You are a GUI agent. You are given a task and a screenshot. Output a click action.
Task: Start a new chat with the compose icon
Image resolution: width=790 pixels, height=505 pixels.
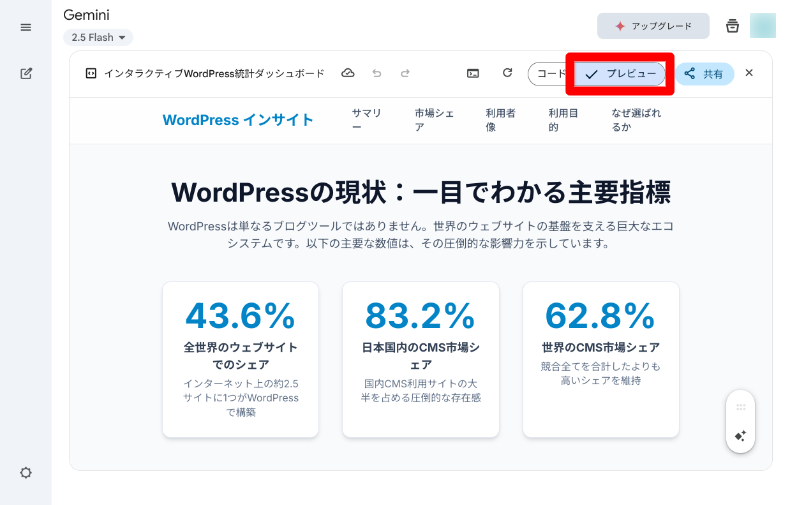tap(26, 74)
